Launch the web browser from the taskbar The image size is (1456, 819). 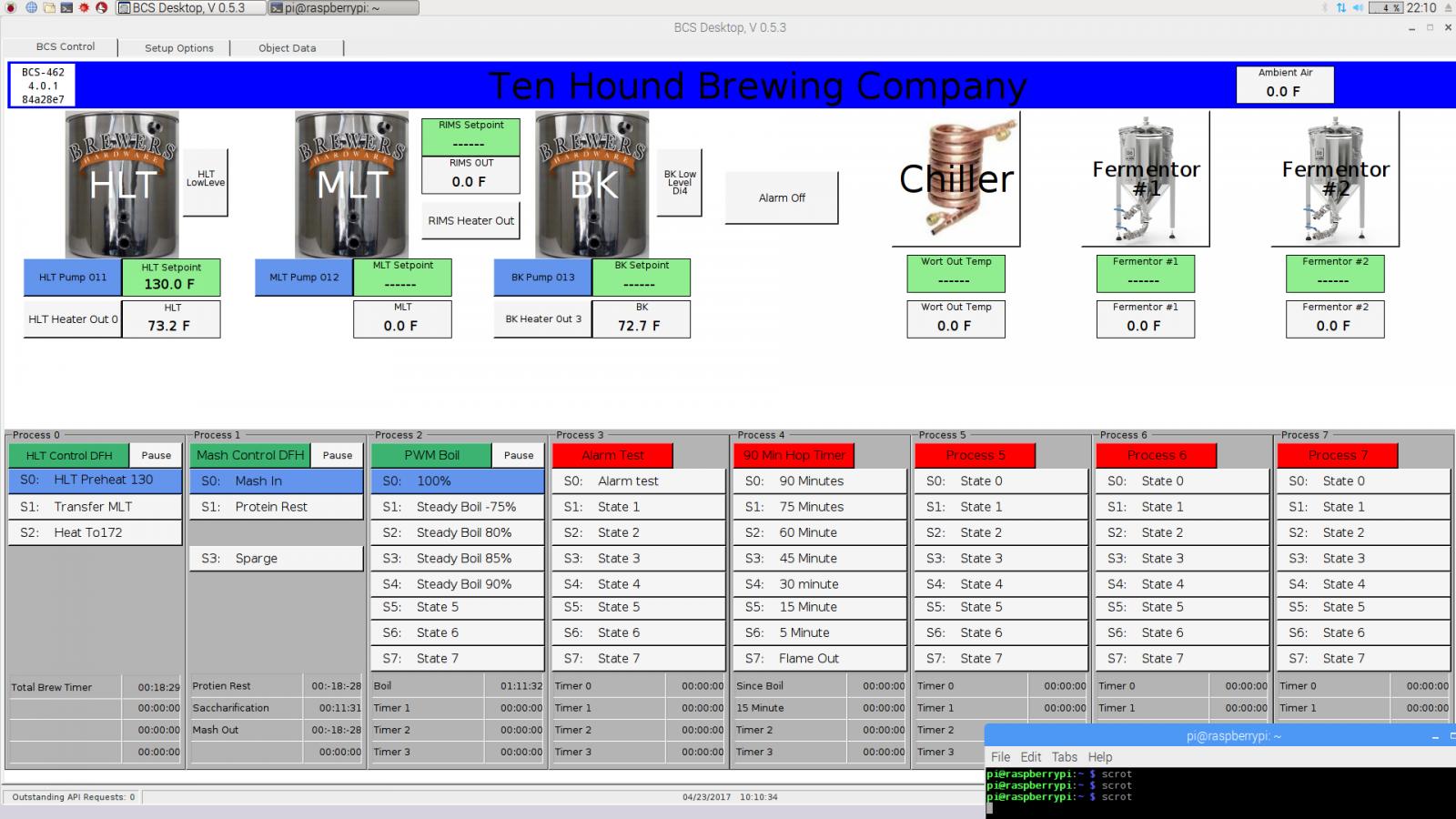pos(31,8)
